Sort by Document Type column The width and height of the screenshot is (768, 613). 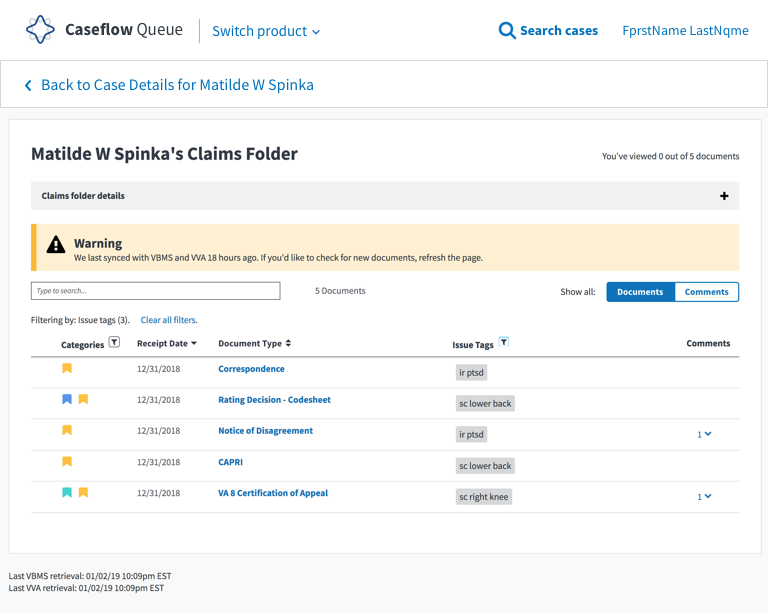[x=255, y=343]
